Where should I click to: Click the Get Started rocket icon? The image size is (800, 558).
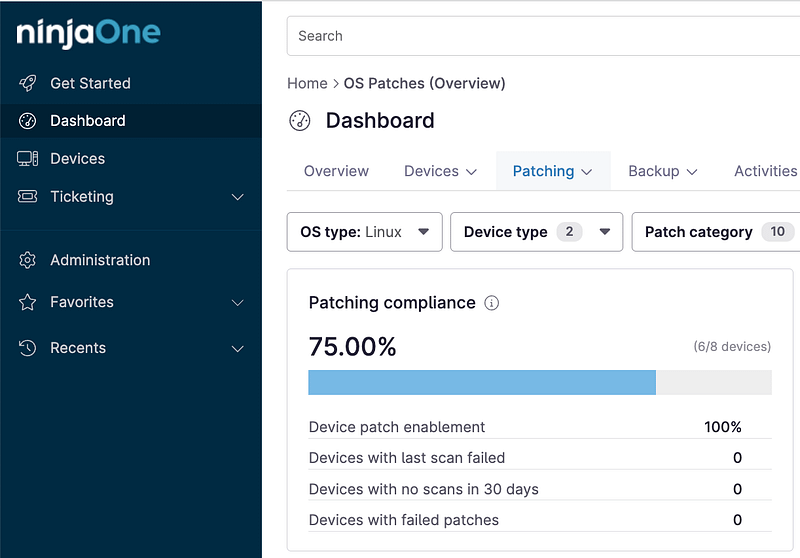pos(28,83)
